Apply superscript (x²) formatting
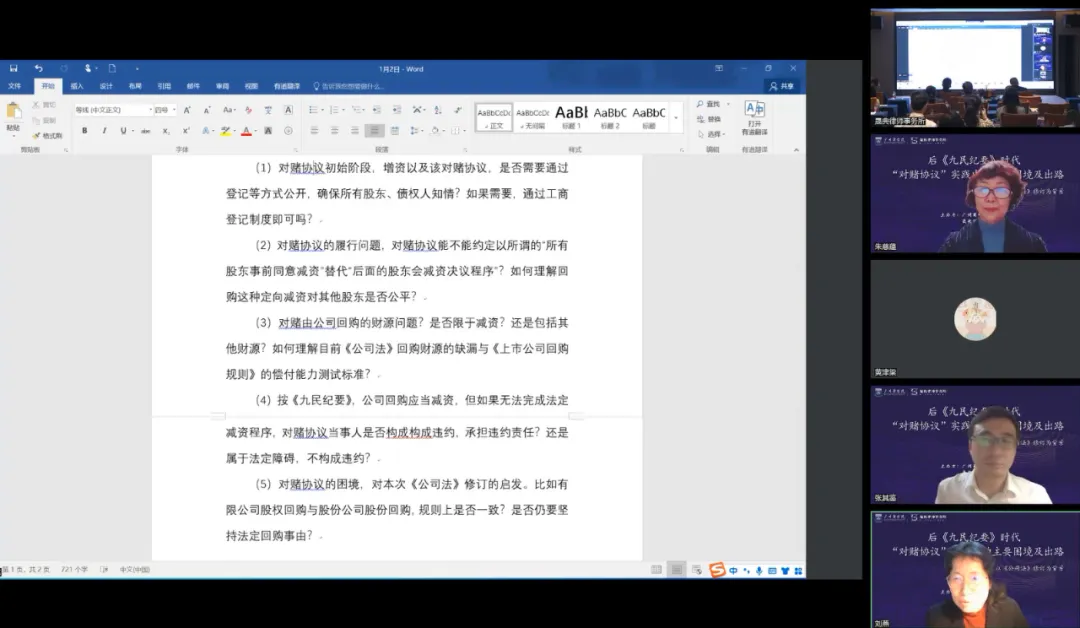 click(x=186, y=130)
